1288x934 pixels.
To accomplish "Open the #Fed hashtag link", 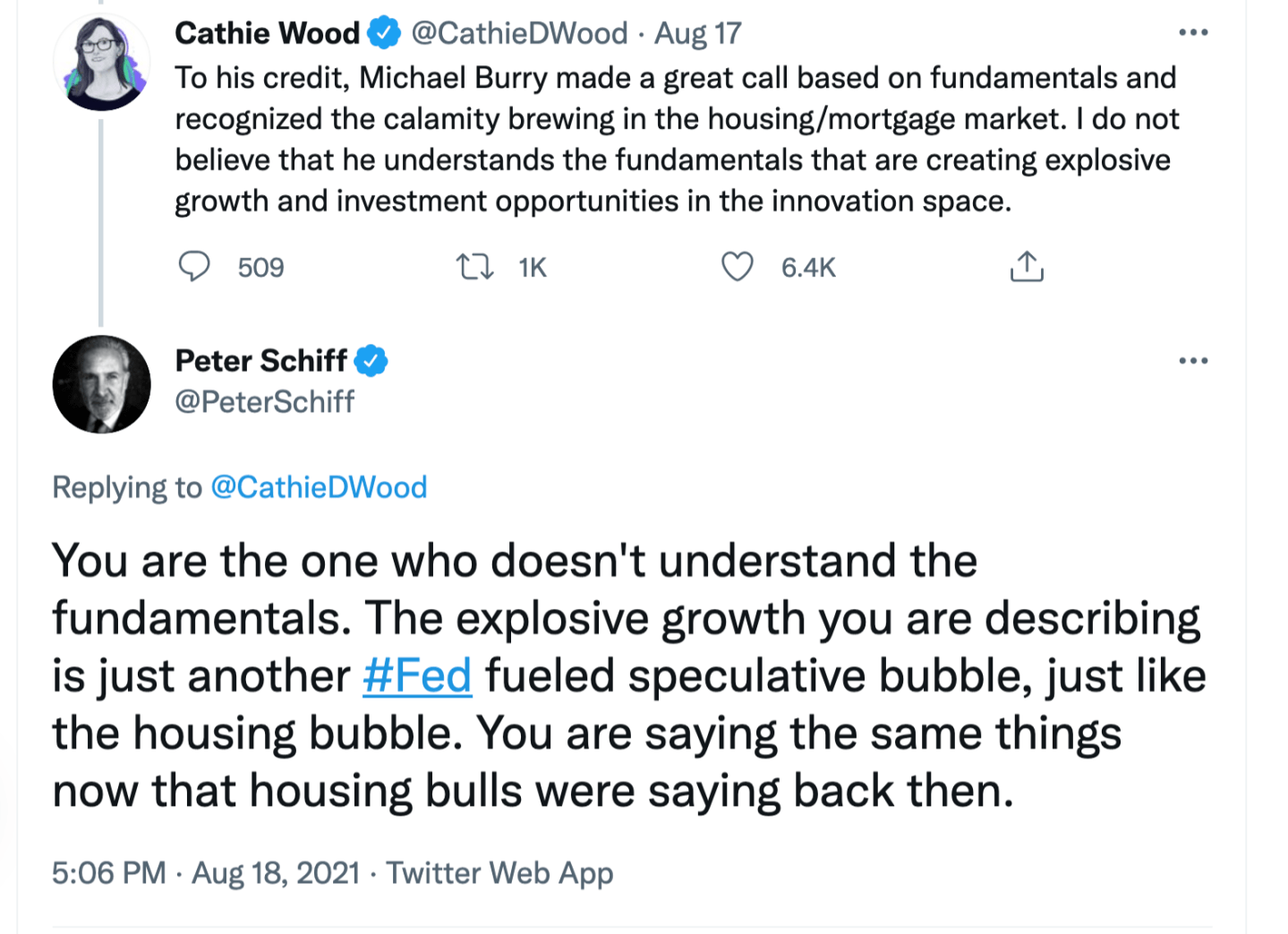I will click(x=417, y=676).
